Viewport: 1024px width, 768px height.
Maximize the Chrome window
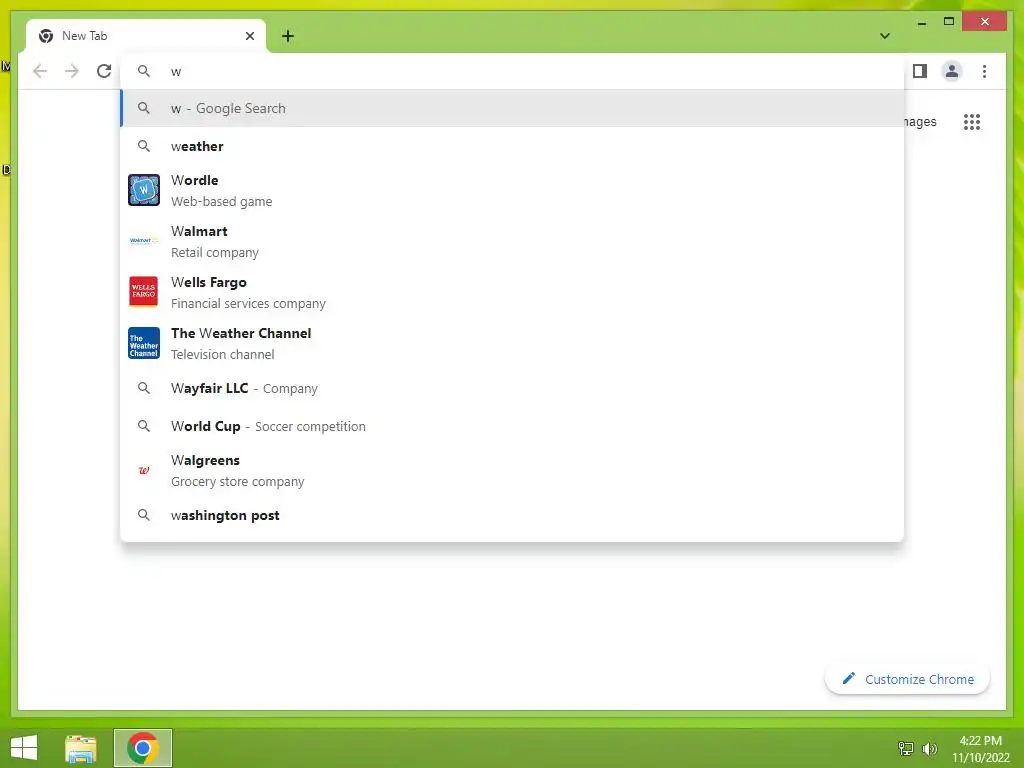tap(949, 22)
